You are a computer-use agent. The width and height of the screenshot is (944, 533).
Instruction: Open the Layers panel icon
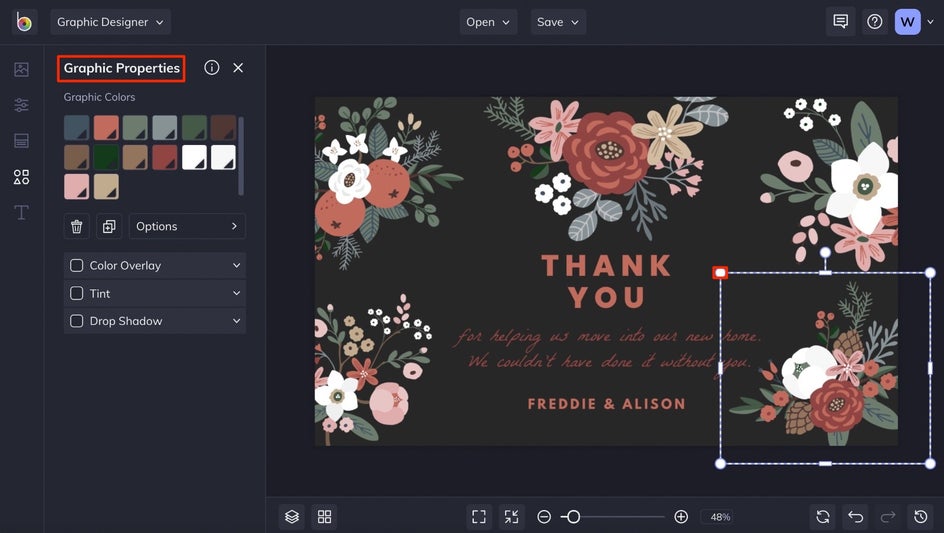click(x=292, y=517)
